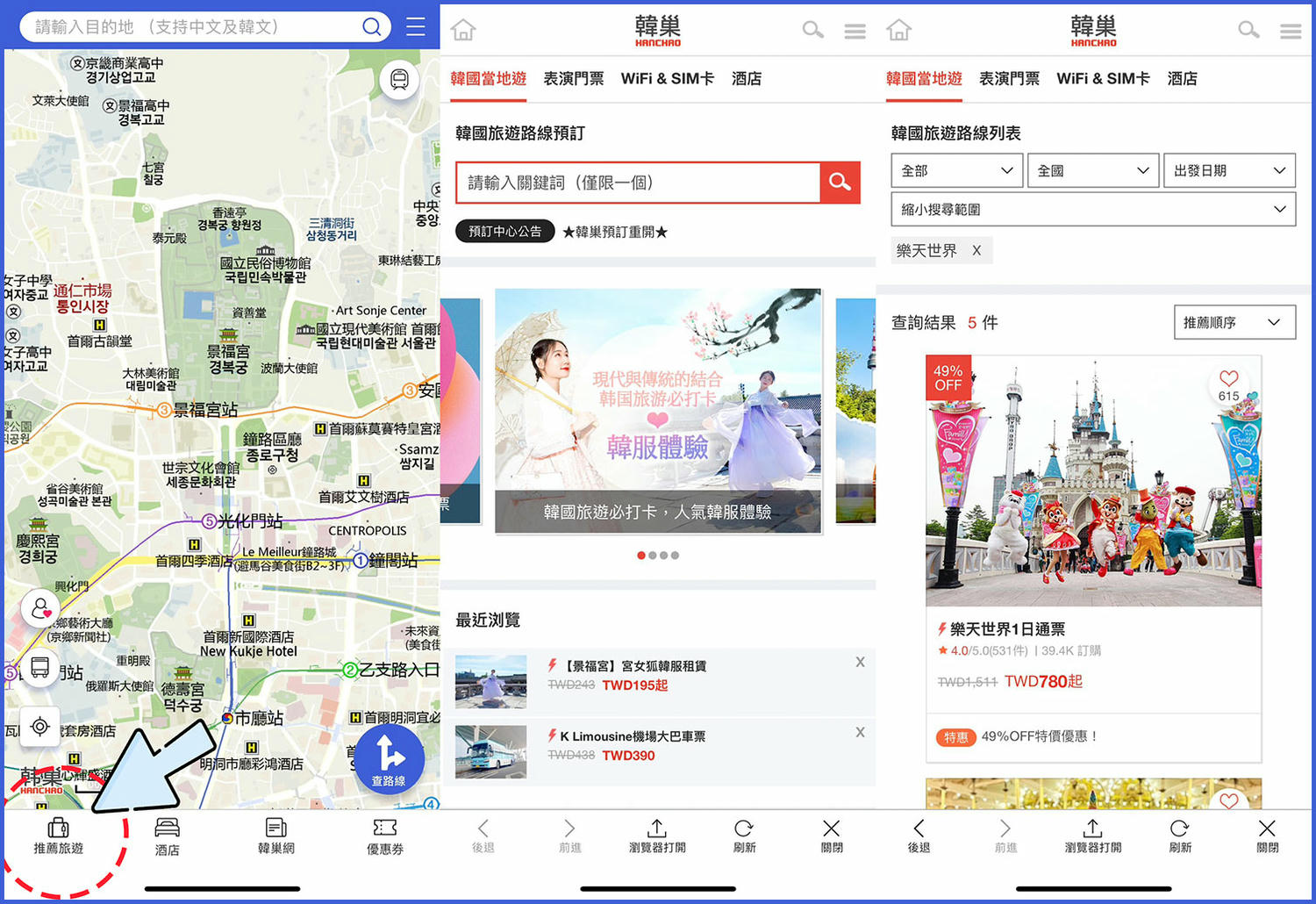Click the home icon beside 韓巢 logo
Image resolution: width=1316 pixels, height=904 pixels.
point(463,29)
